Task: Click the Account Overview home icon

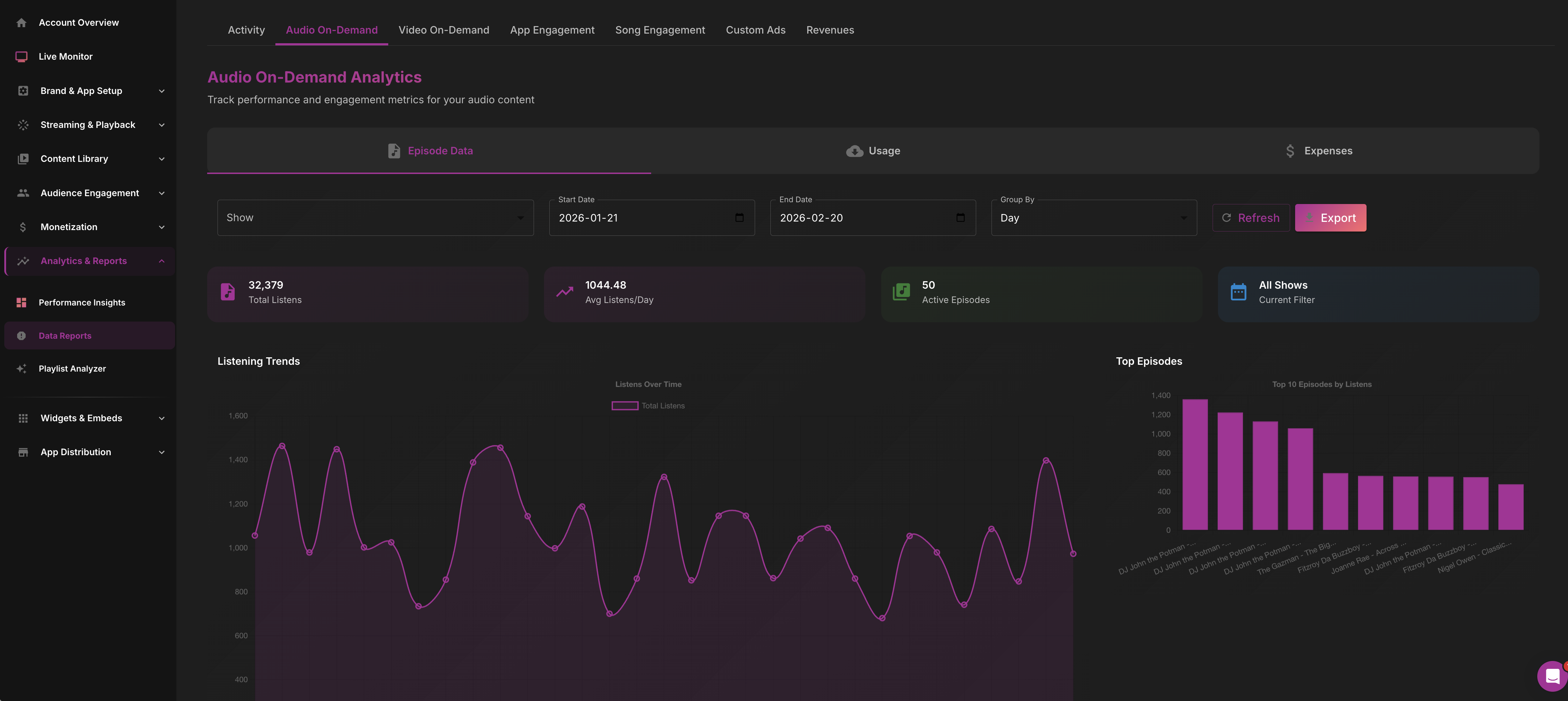Action: 21,23
